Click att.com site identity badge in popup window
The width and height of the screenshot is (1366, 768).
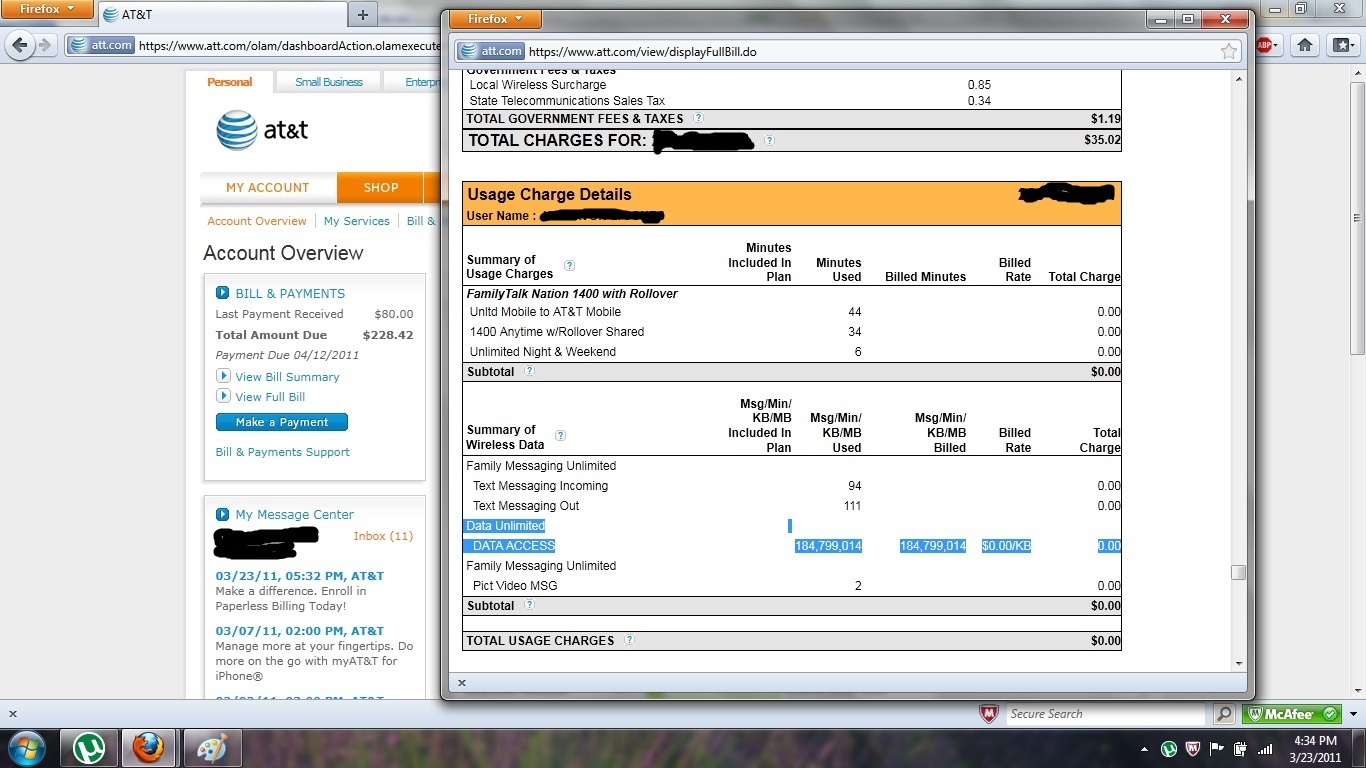coord(490,51)
